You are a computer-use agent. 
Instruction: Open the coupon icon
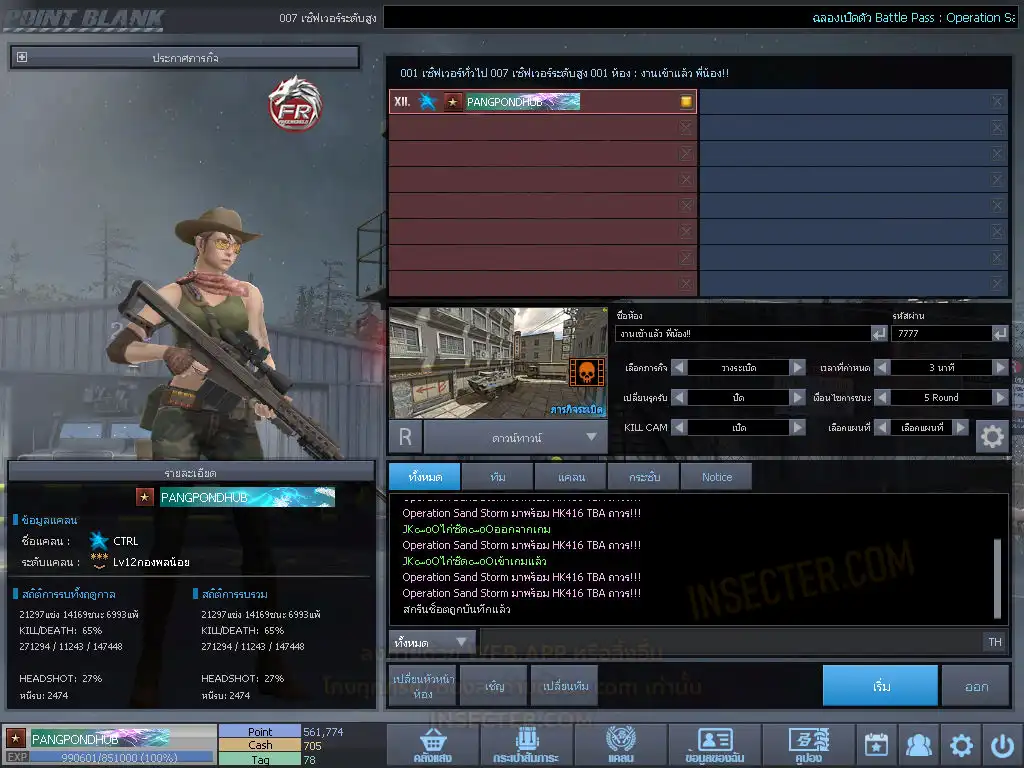[808, 746]
